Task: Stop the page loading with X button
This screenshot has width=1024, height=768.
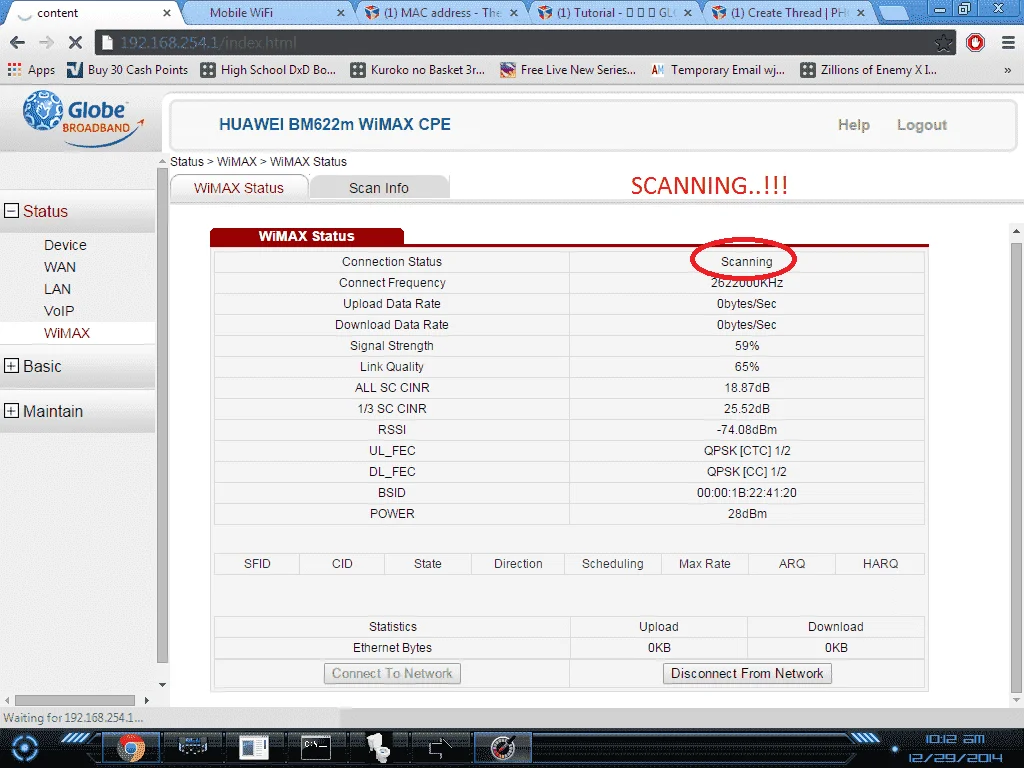Action: (x=75, y=43)
